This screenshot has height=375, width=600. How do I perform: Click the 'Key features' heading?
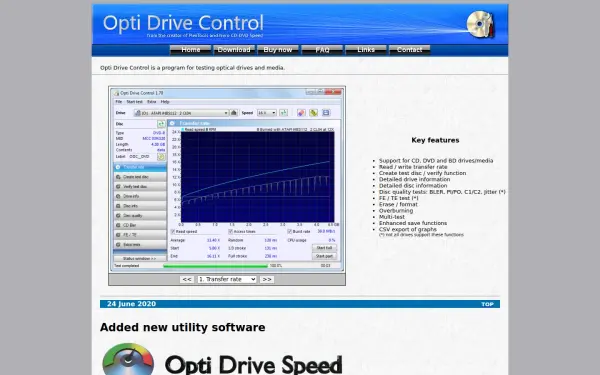pos(435,140)
